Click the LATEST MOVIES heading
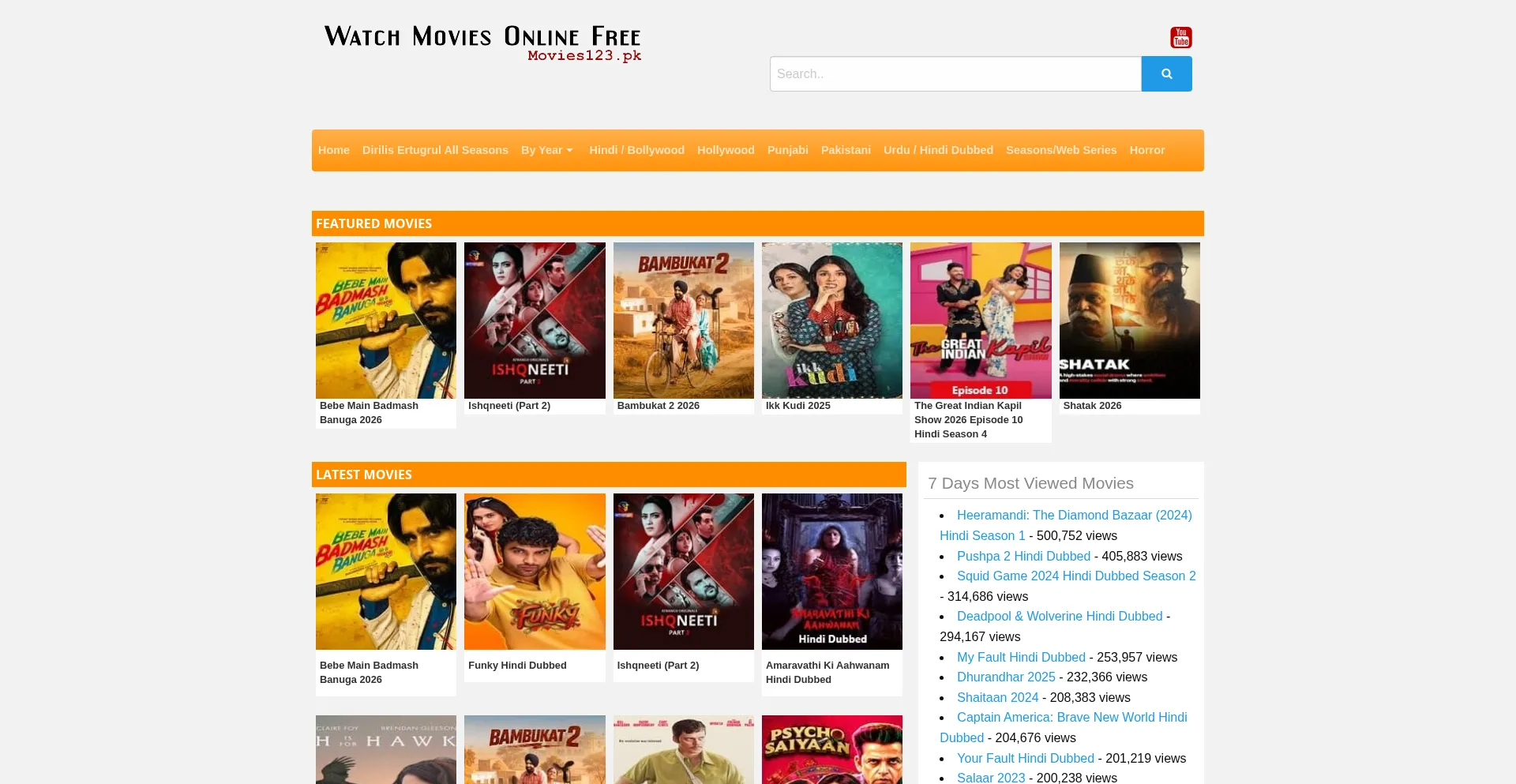The width and height of the screenshot is (1516, 784). tap(364, 475)
